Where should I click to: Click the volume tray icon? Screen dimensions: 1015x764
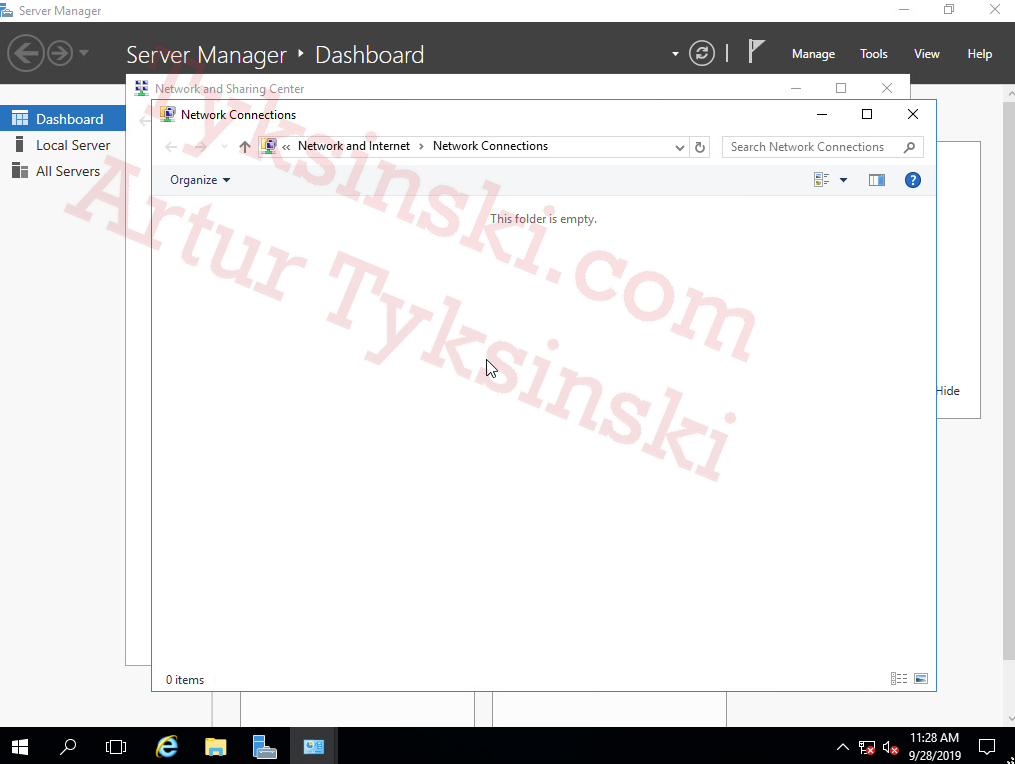[890, 748]
